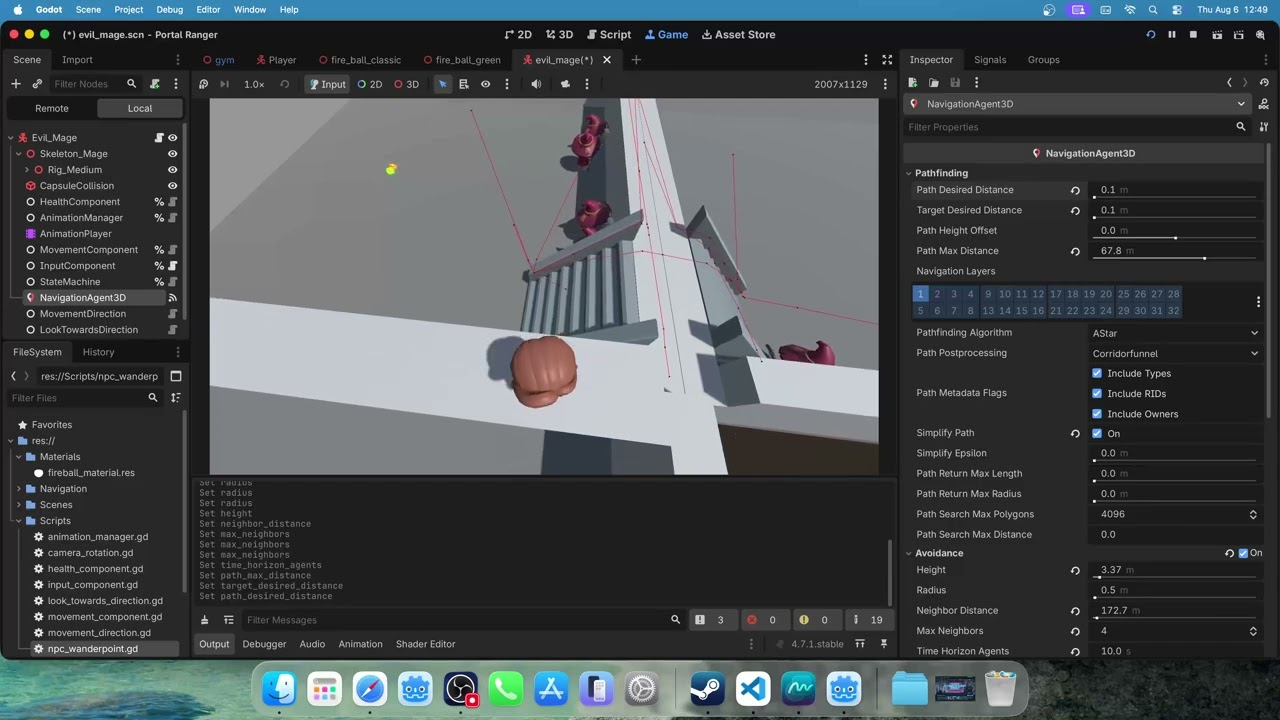Disable the Simplify Path checkbox
This screenshot has width=1280, height=720.
[1097, 433]
